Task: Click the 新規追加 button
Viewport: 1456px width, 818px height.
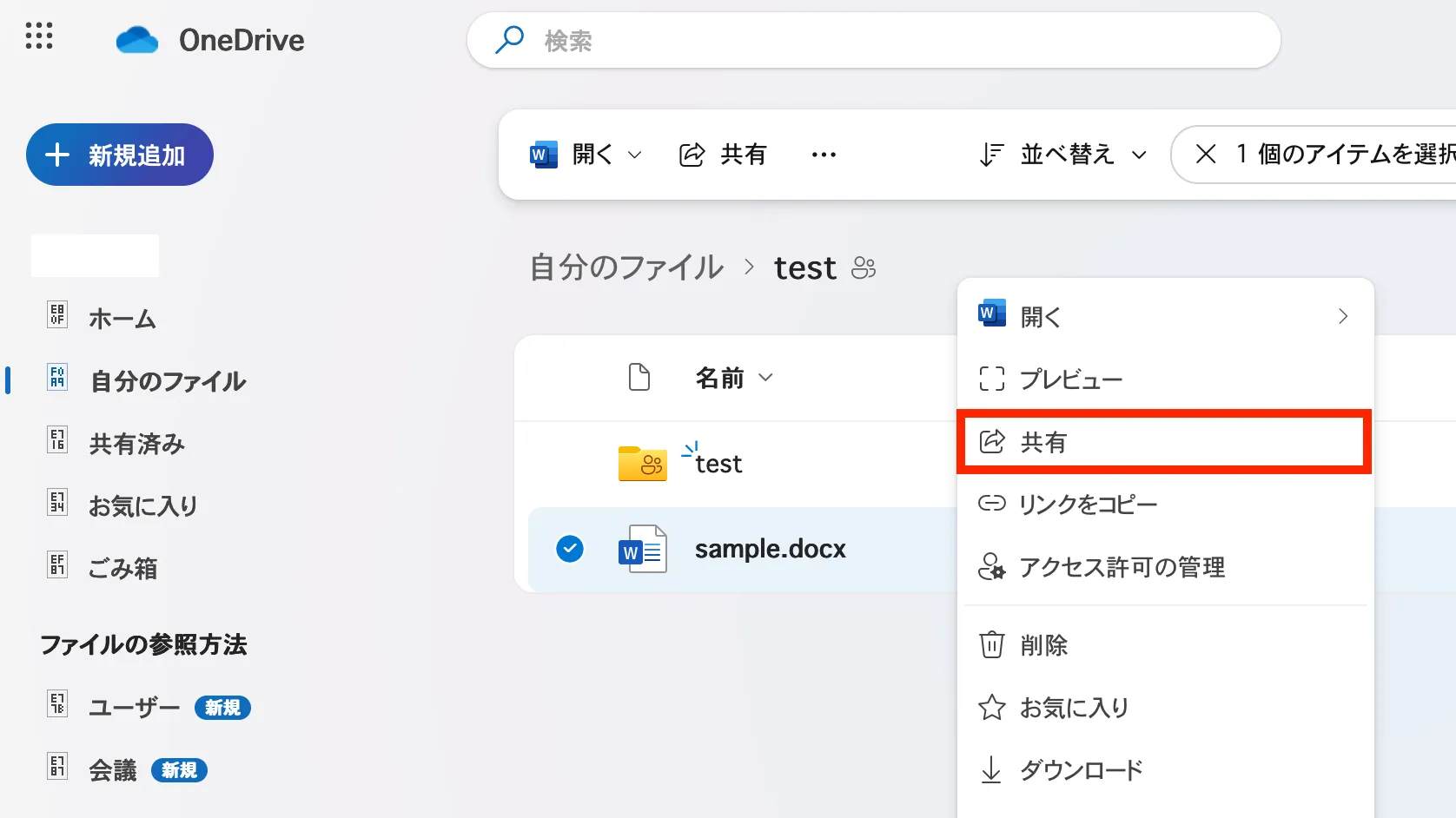Action: tap(120, 155)
